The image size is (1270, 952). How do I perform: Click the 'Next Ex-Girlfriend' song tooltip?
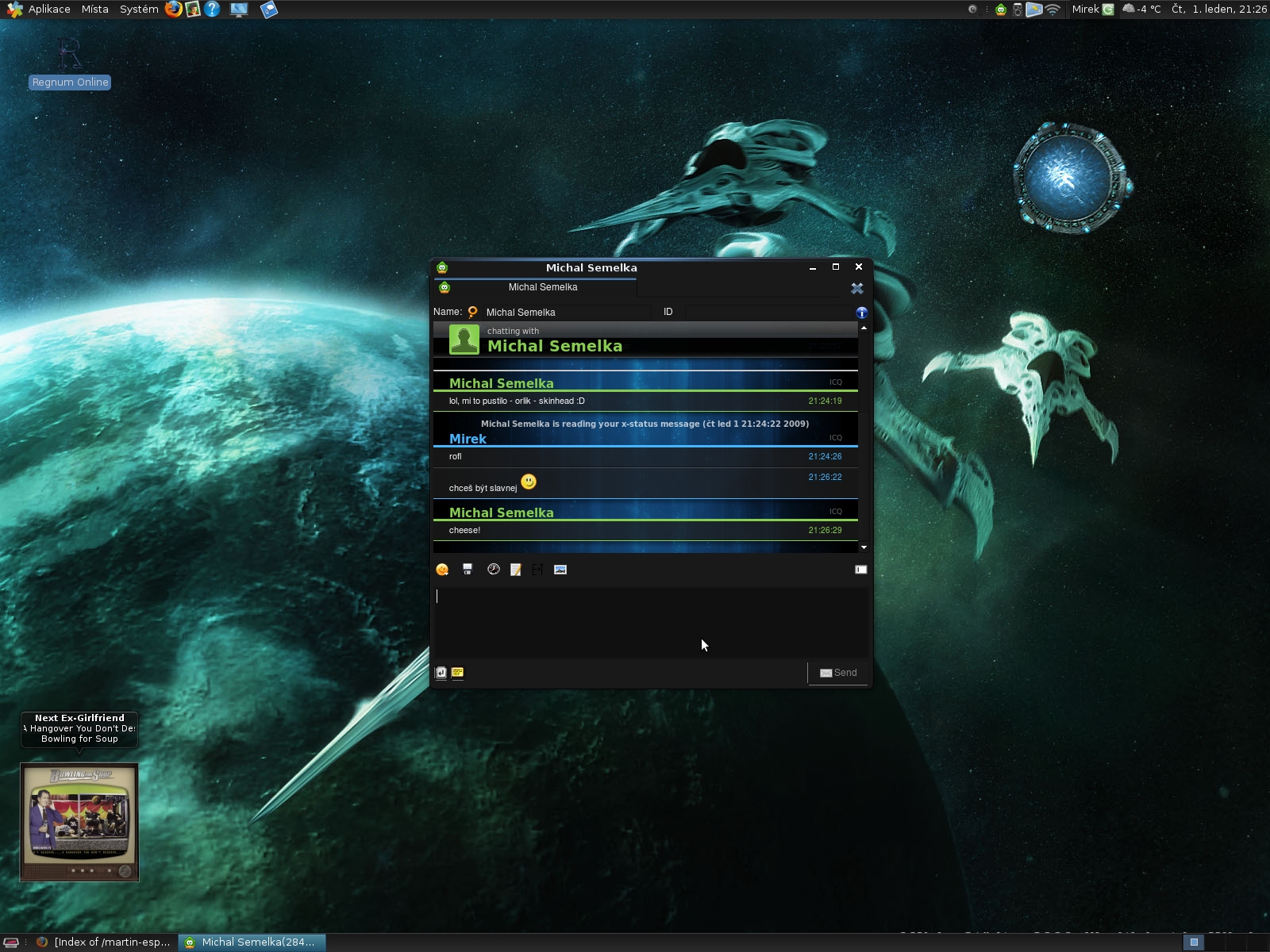[79, 728]
